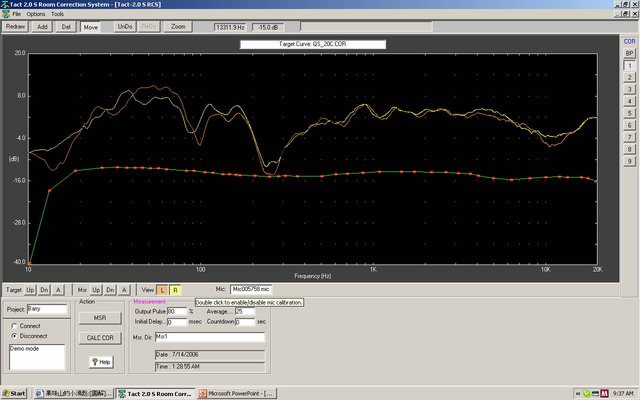Image resolution: width=640 pixels, height=400 pixels.
Task: Select the BP button in the COR panel
Action: click(x=629, y=53)
